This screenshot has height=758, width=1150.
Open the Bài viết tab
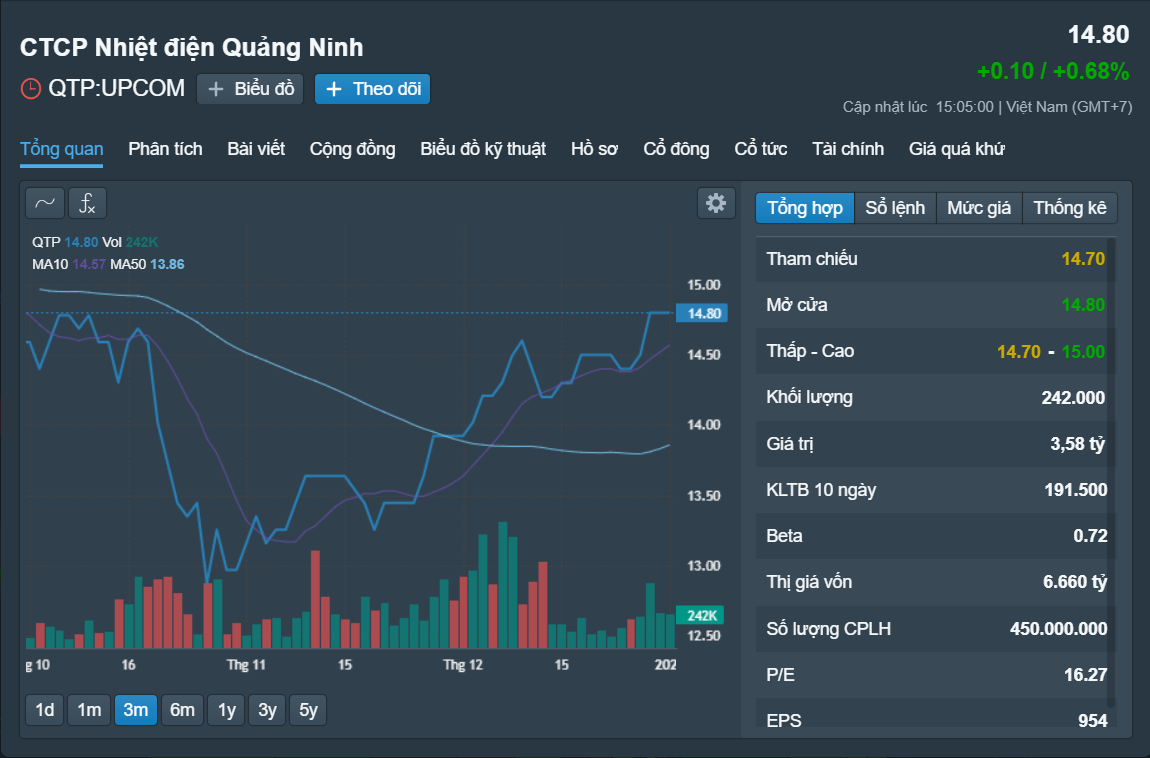(x=256, y=149)
